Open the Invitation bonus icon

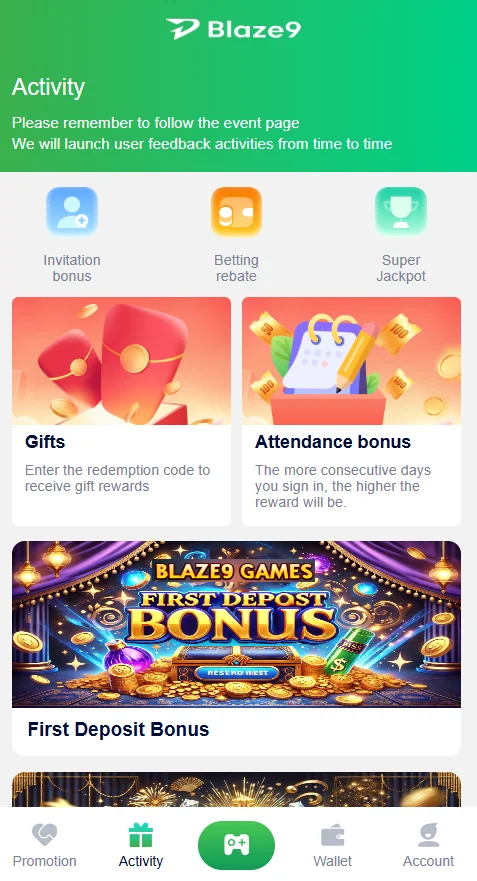72,211
